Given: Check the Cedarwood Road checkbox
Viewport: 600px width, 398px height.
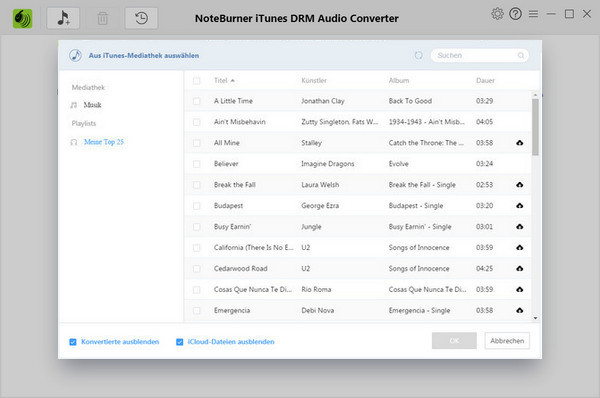Looking at the screenshot, I should [196, 269].
